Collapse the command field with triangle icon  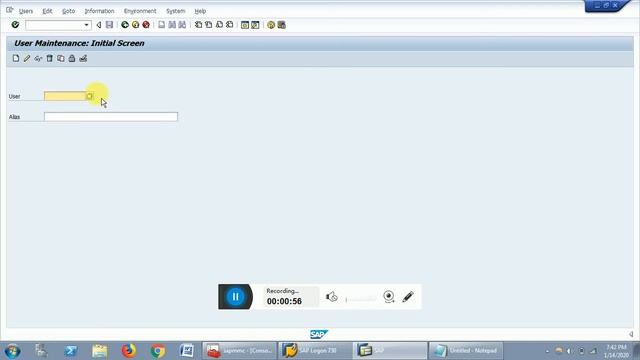point(99,25)
